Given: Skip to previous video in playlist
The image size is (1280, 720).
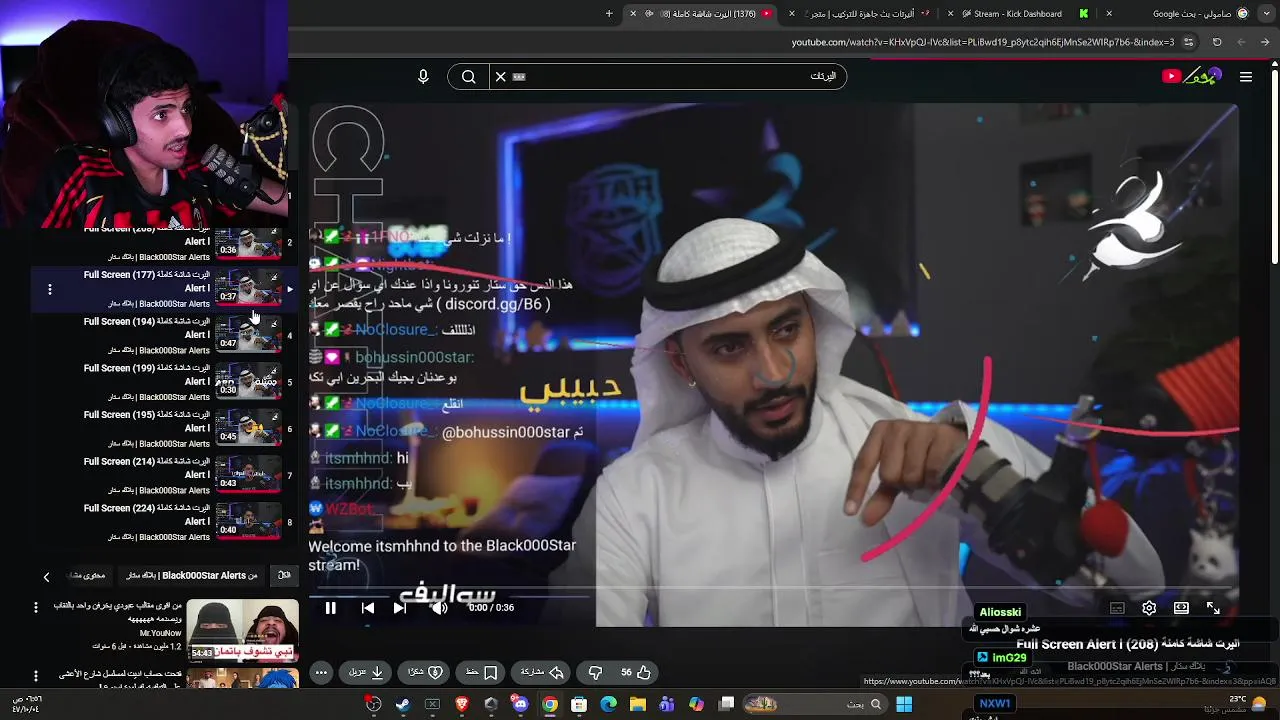Looking at the screenshot, I should [368, 608].
